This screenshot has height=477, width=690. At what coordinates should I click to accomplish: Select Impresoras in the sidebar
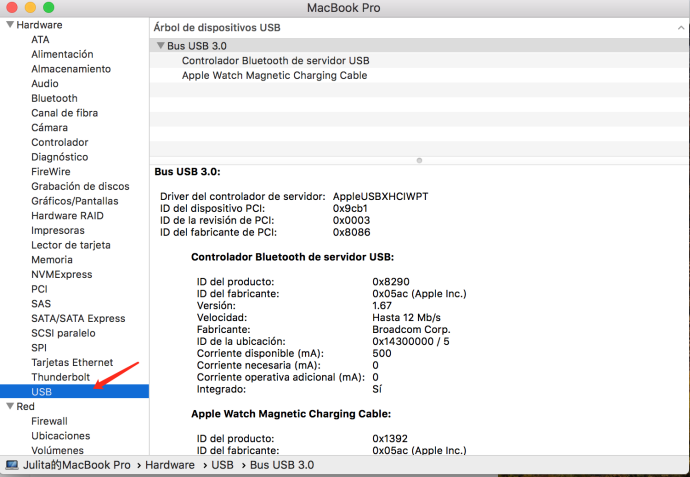[x=58, y=230]
